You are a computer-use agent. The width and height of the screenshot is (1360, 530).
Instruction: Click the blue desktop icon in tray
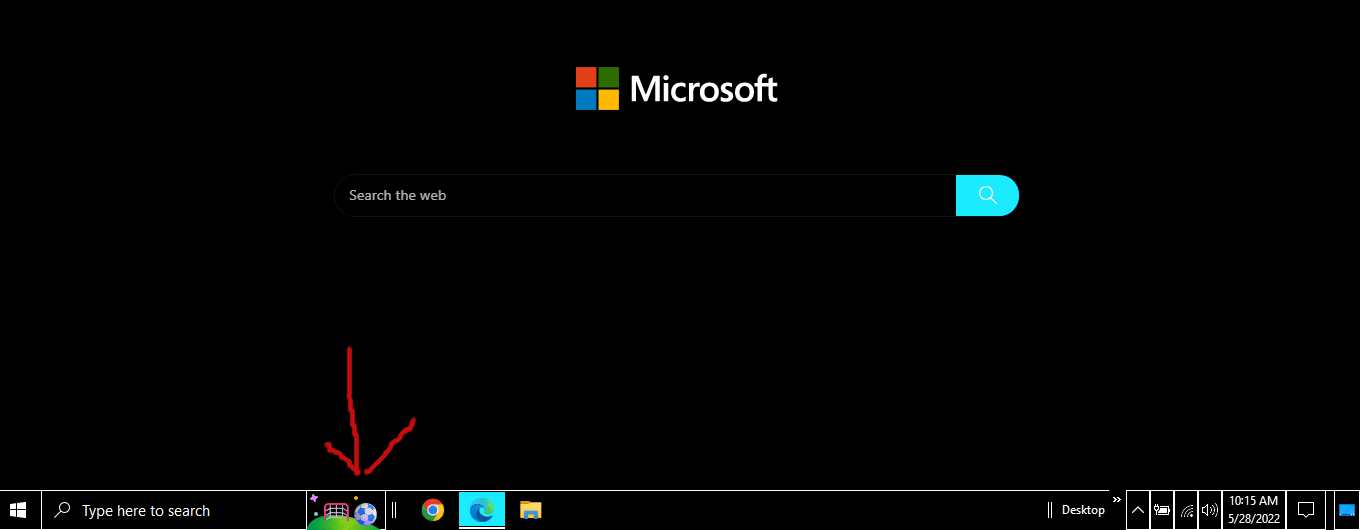1346,510
